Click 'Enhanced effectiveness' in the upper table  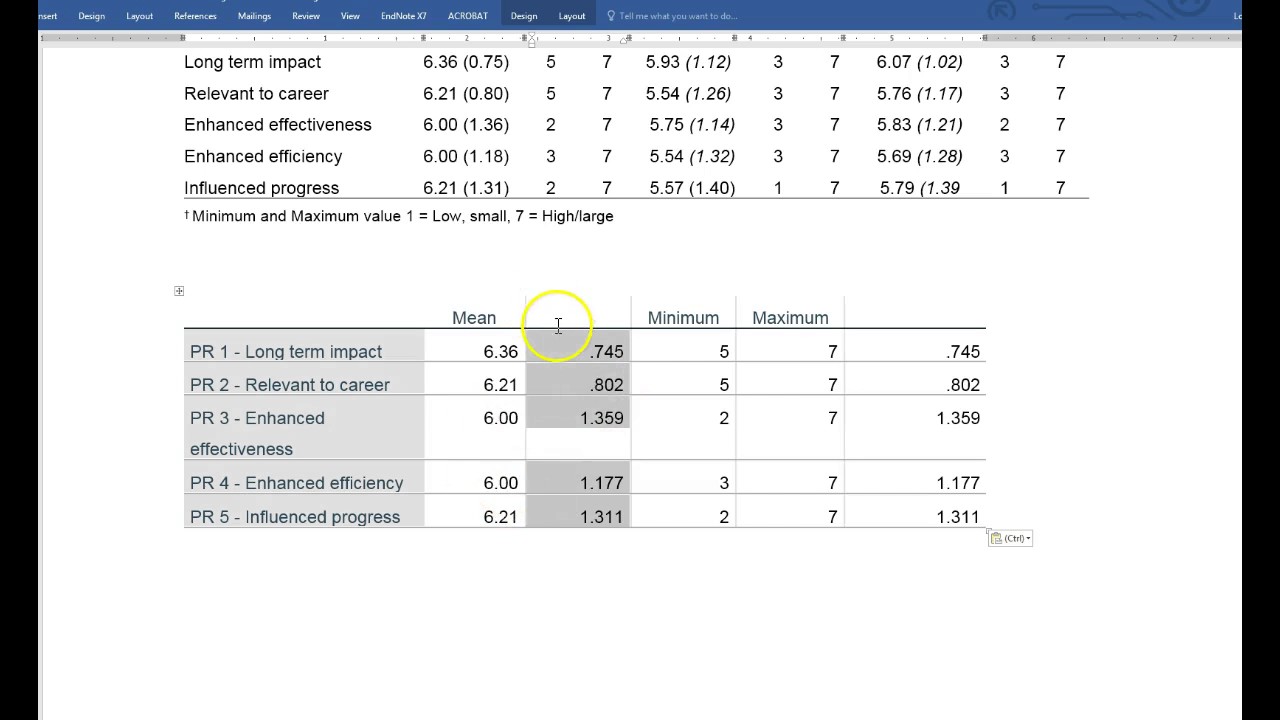(278, 125)
